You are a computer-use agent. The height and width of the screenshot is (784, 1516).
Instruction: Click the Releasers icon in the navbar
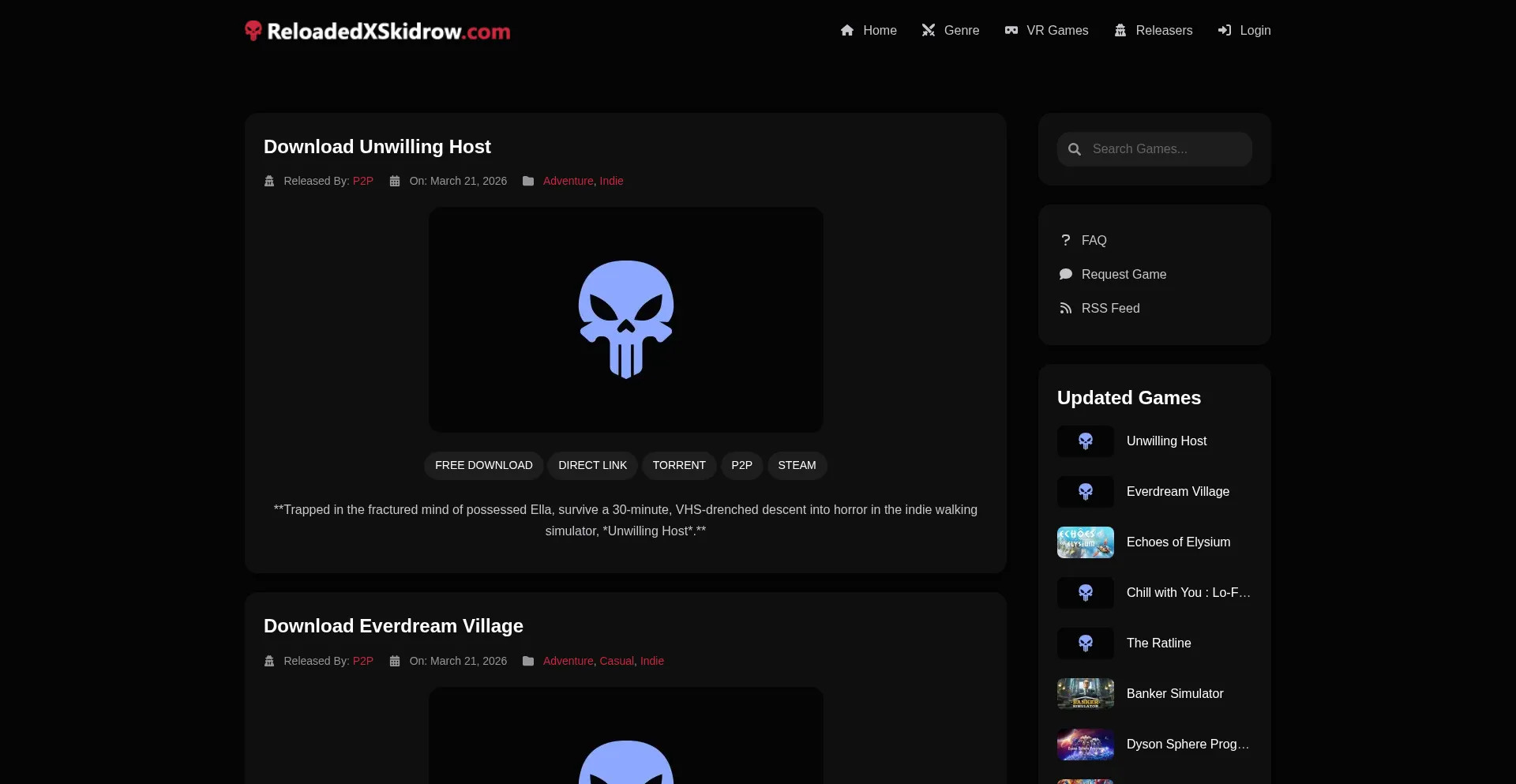pos(1120,30)
